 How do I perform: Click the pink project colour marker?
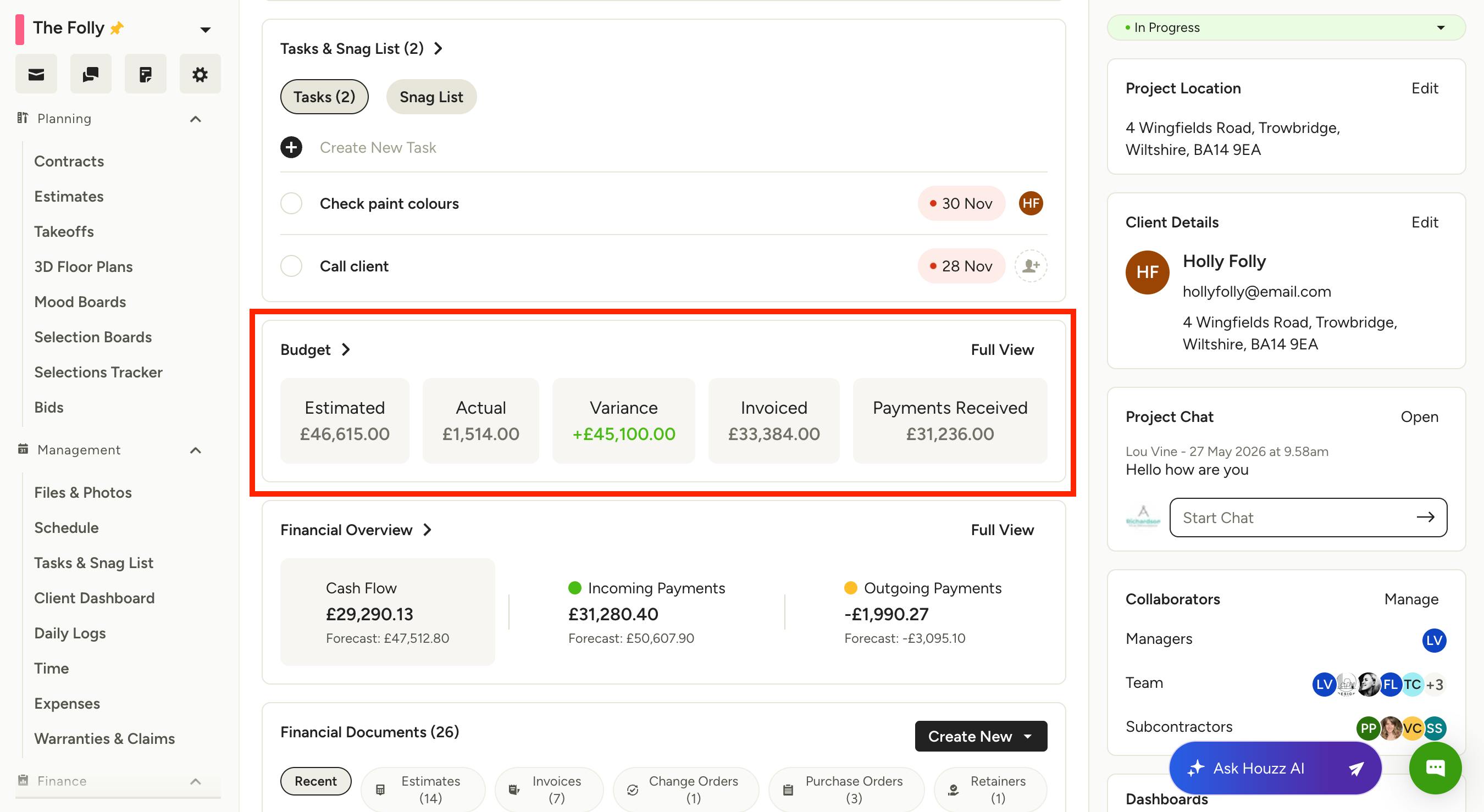point(20,29)
